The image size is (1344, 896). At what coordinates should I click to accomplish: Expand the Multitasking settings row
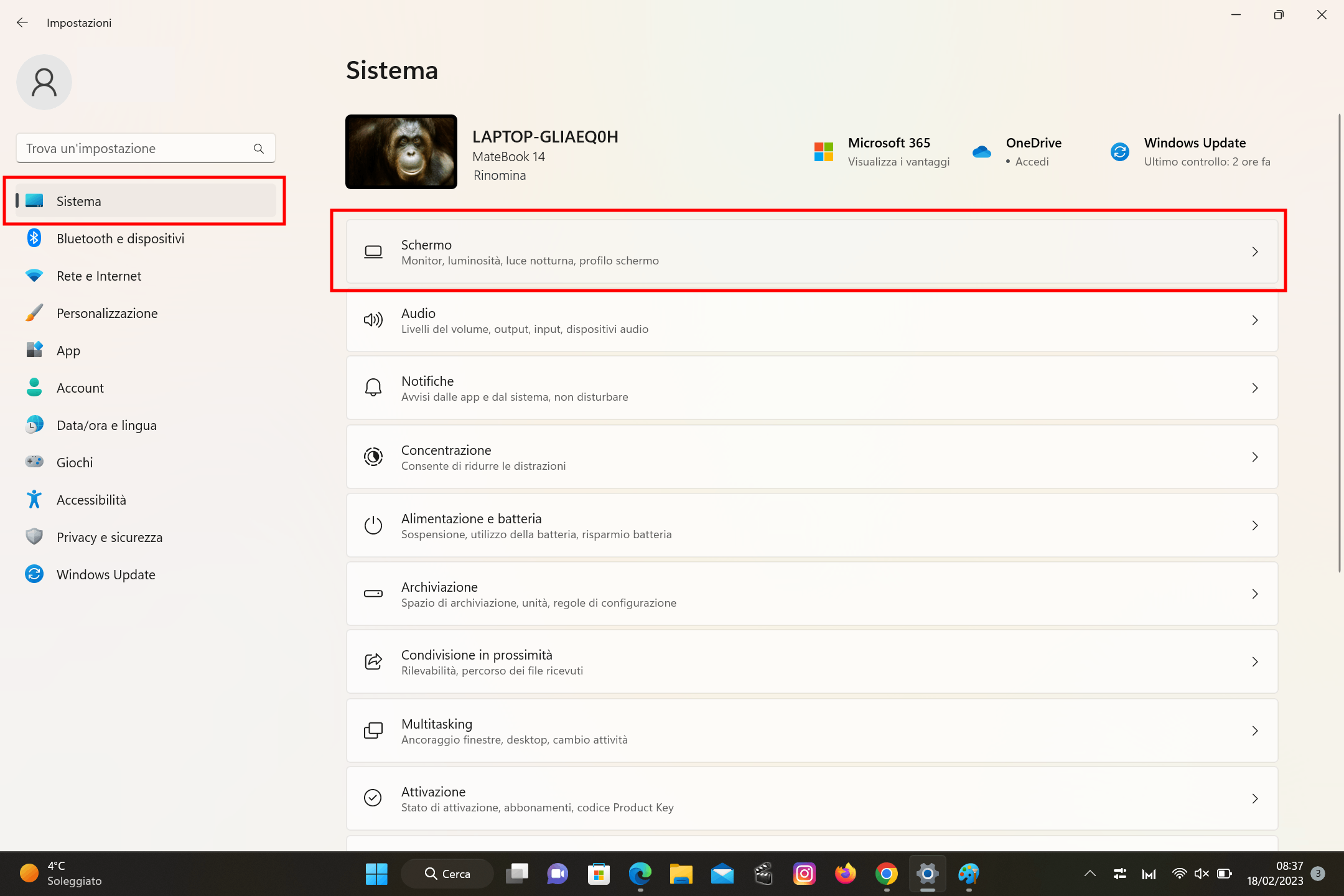(1255, 730)
